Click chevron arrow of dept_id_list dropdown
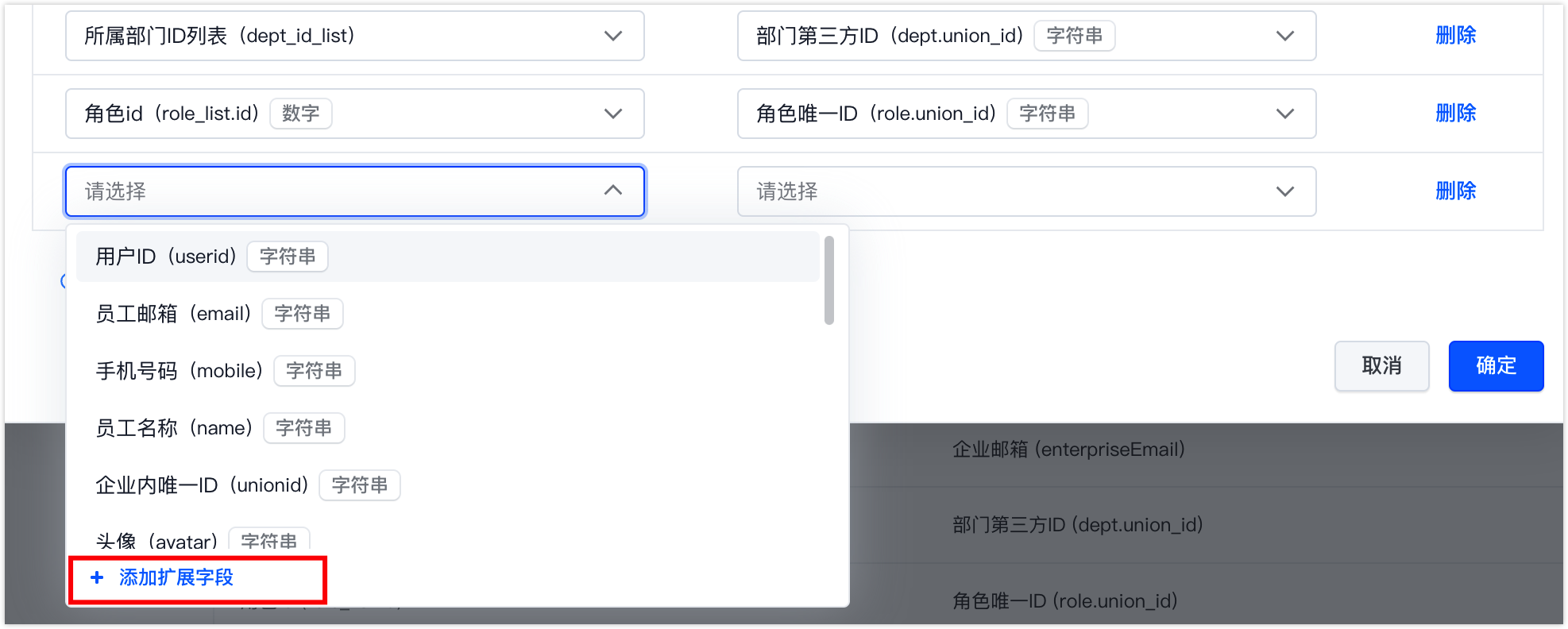This screenshot has width=1568, height=629. click(613, 36)
